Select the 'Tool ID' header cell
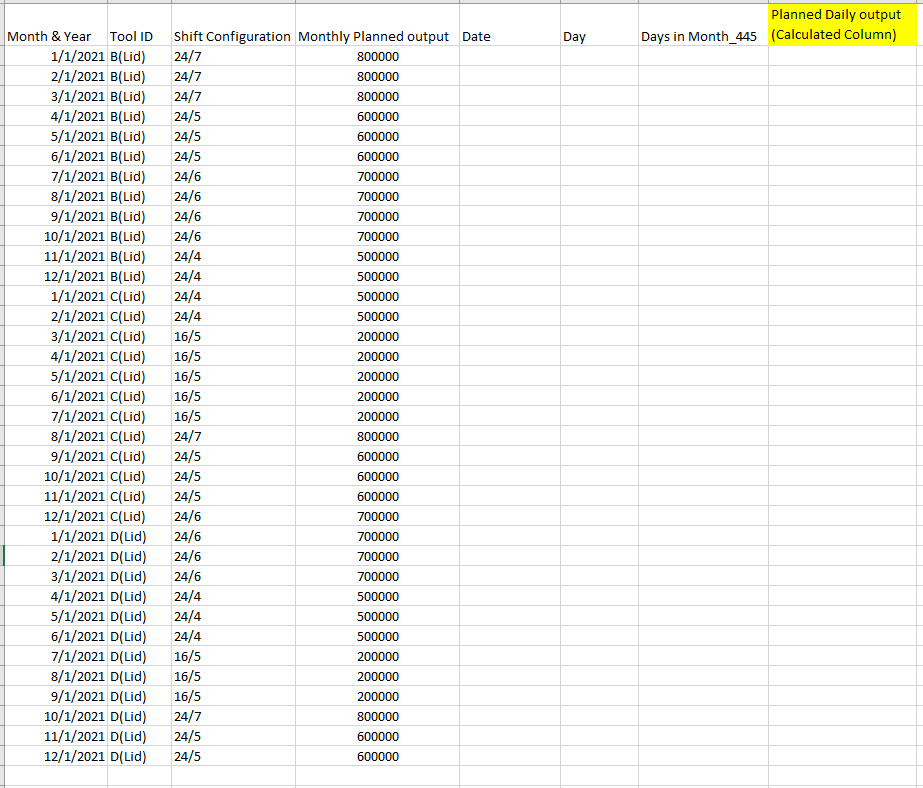 (x=140, y=25)
